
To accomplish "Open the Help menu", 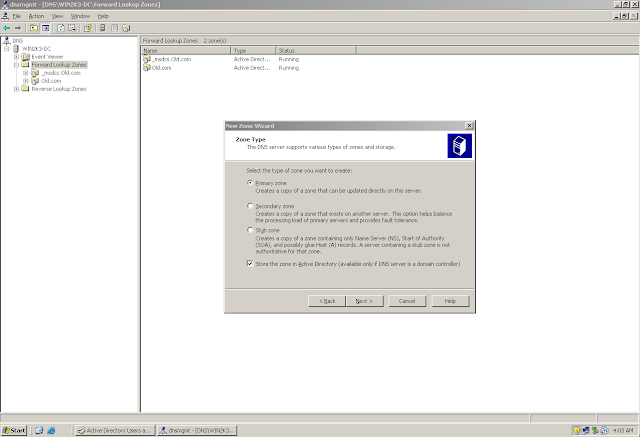I will [103, 16].
